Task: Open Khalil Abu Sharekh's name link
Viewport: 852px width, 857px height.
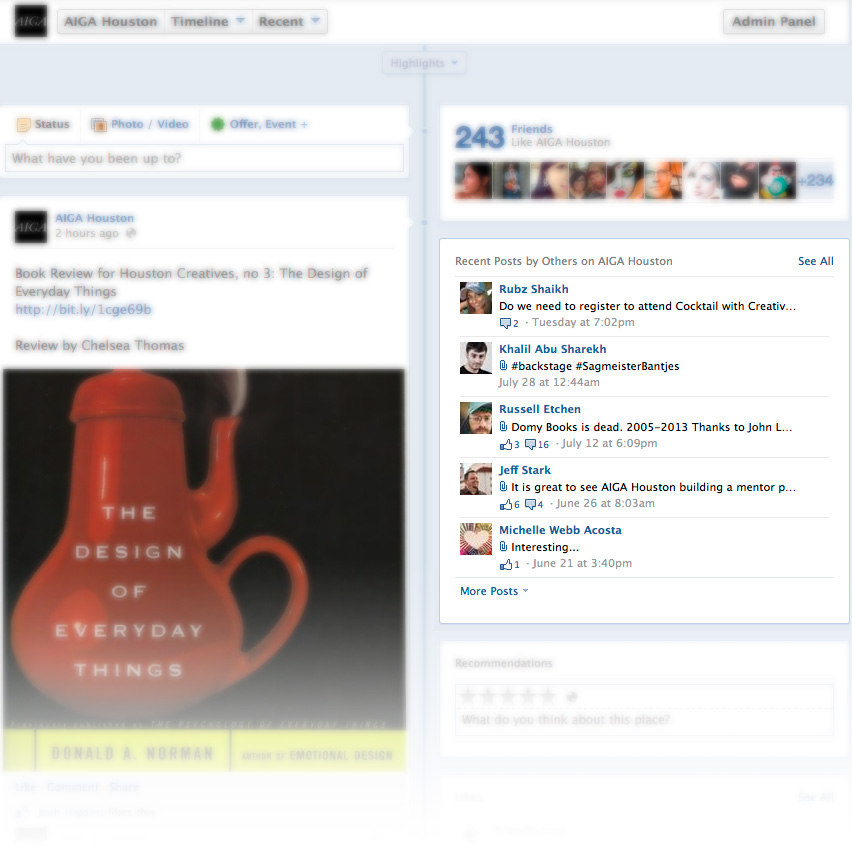Action: 553,349
